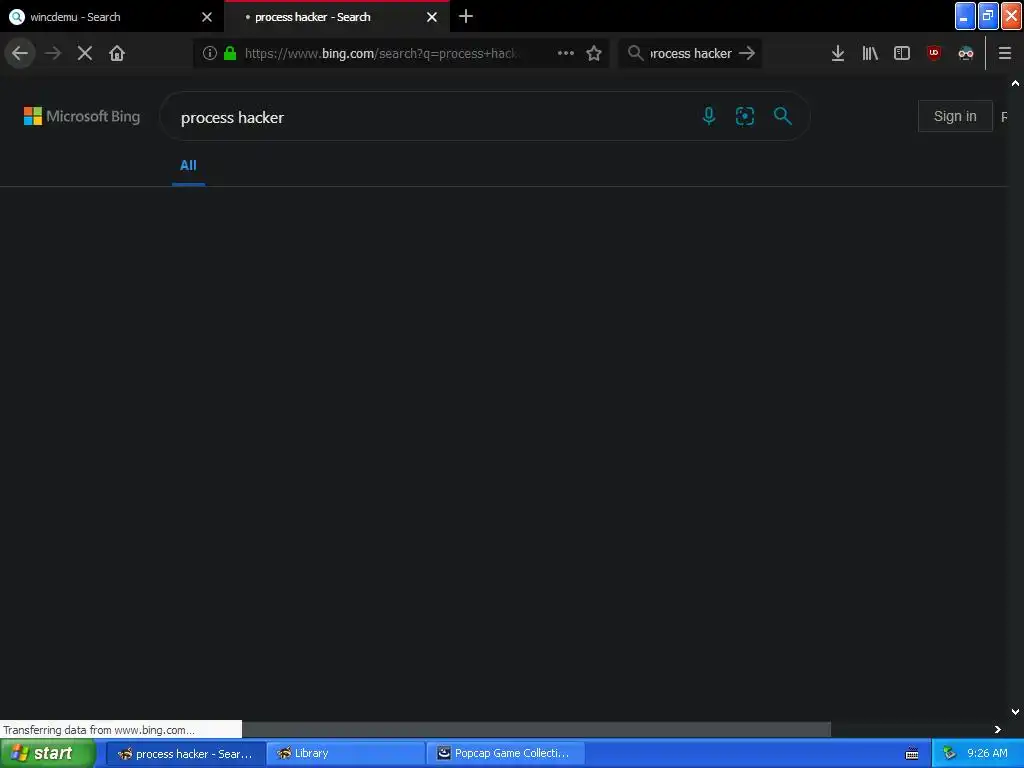1024x768 pixels.
Task: Switch to 'process hacker - Sear...' taskbar button
Action: pos(186,754)
